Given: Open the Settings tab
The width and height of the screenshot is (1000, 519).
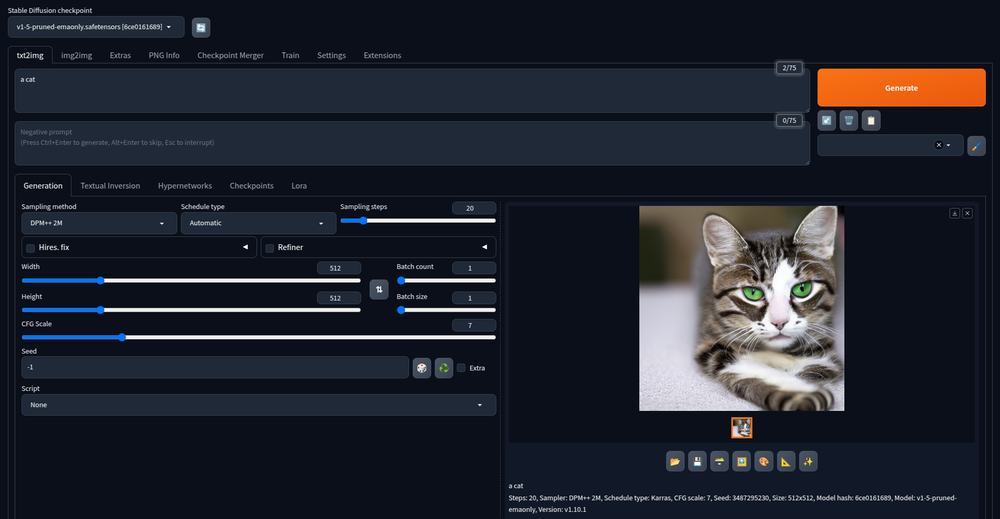Looking at the screenshot, I should [331, 55].
